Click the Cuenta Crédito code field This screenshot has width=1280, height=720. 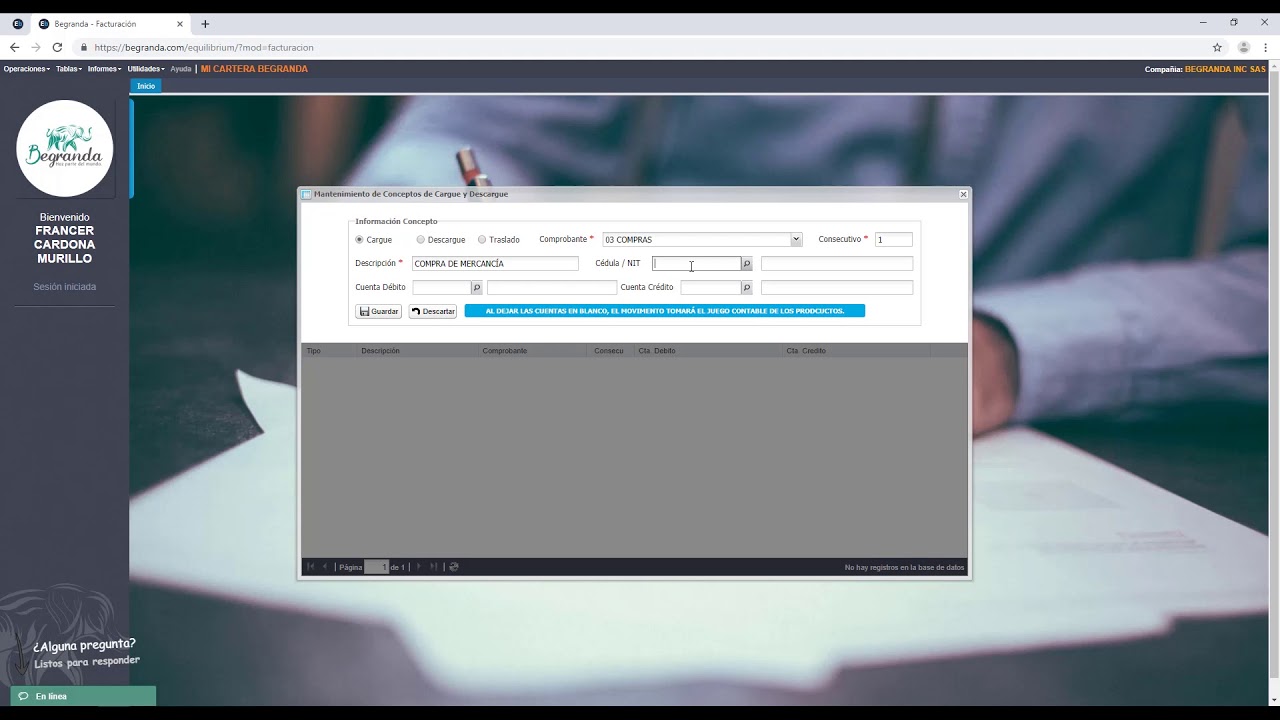711,288
